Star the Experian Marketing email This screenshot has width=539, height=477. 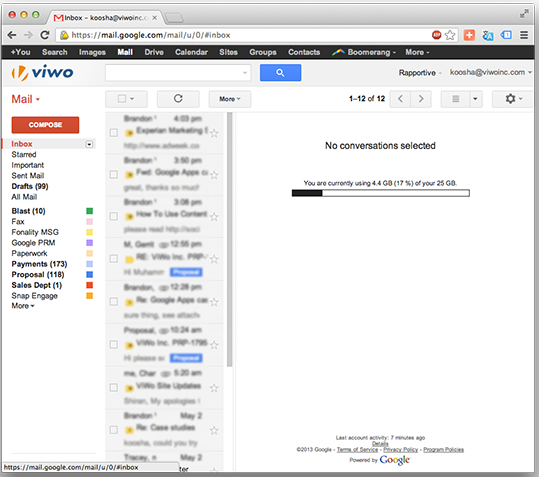(214, 133)
